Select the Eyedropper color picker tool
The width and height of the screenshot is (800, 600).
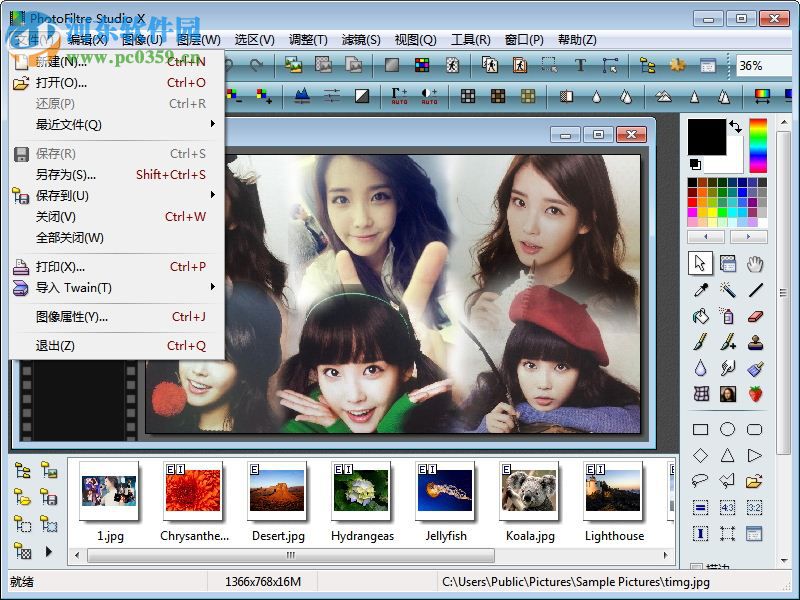click(700, 290)
